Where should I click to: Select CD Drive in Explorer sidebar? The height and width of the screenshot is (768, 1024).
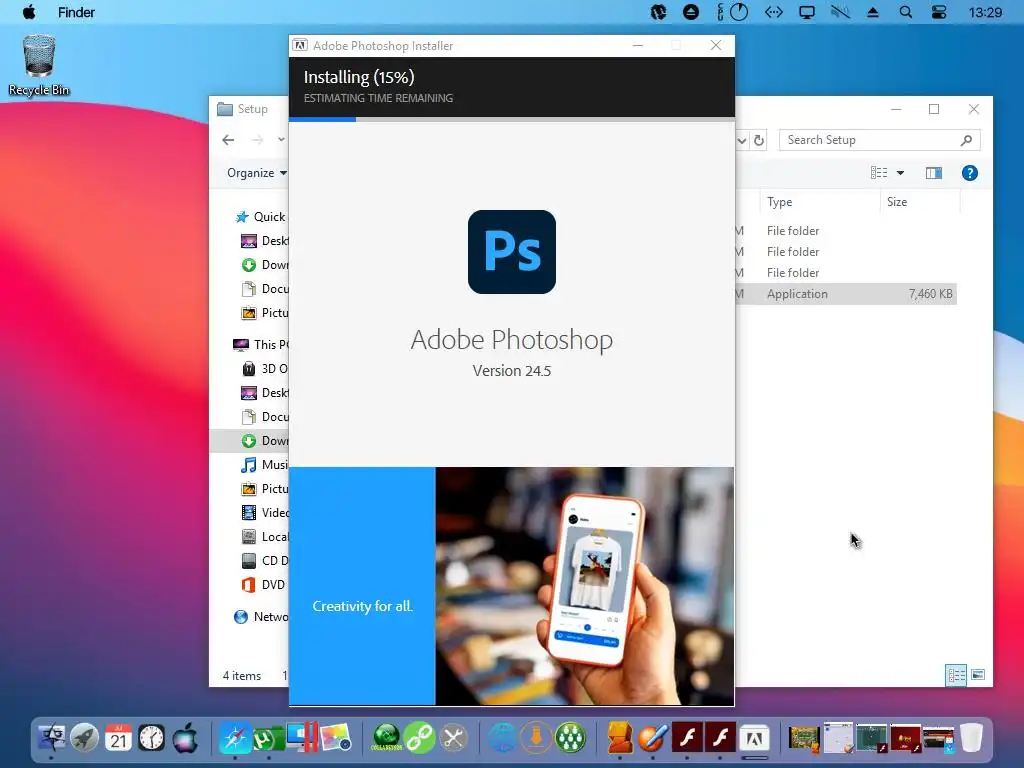click(264, 560)
